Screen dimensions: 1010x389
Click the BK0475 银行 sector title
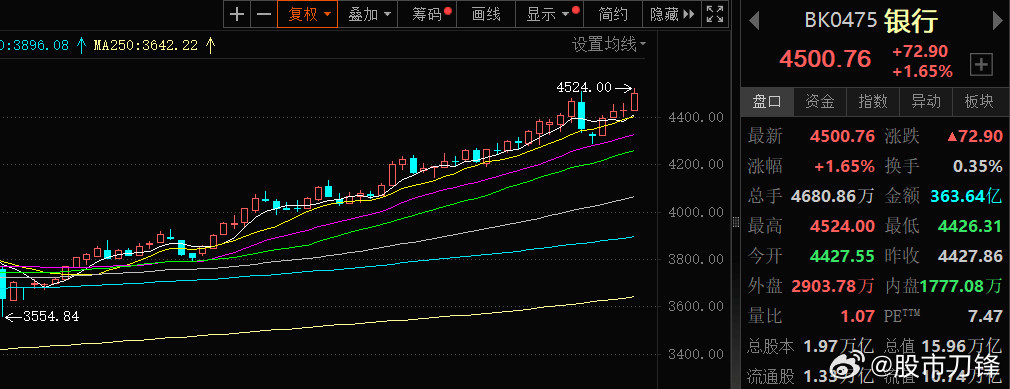pos(871,21)
